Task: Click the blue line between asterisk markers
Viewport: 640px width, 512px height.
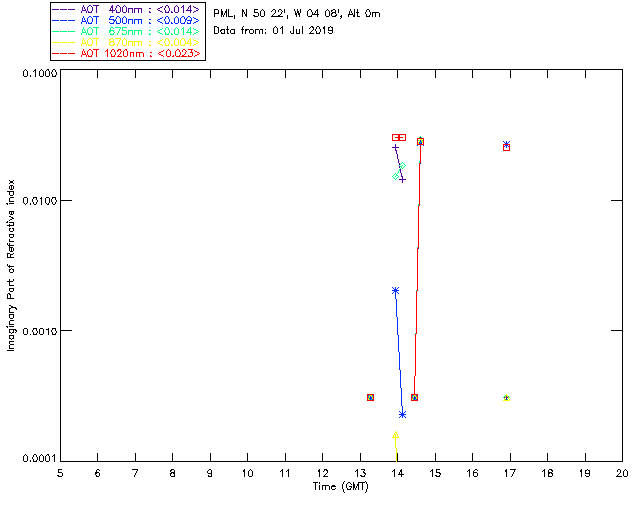Action: point(399,353)
